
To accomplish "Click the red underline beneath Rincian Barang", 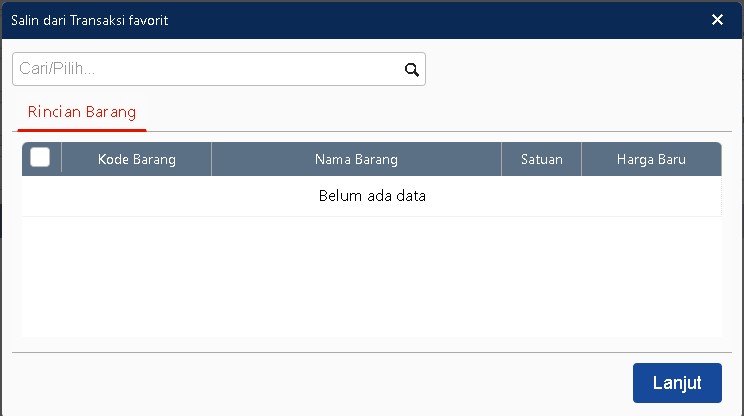I will [x=82, y=129].
